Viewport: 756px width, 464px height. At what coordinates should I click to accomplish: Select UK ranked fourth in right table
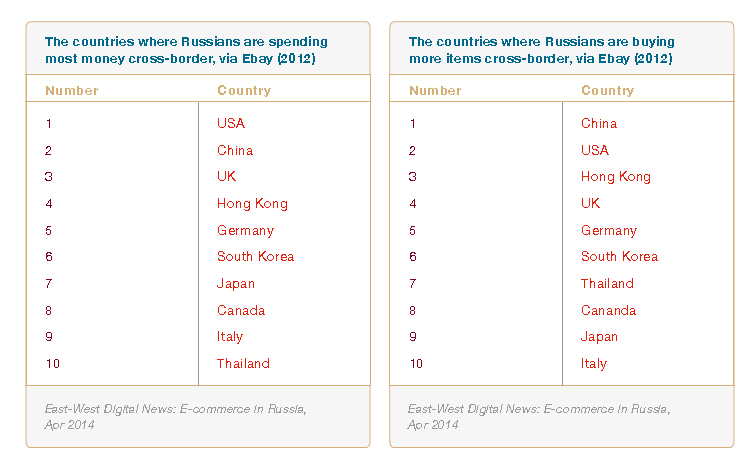pyautogui.click(x=591, y=204)
